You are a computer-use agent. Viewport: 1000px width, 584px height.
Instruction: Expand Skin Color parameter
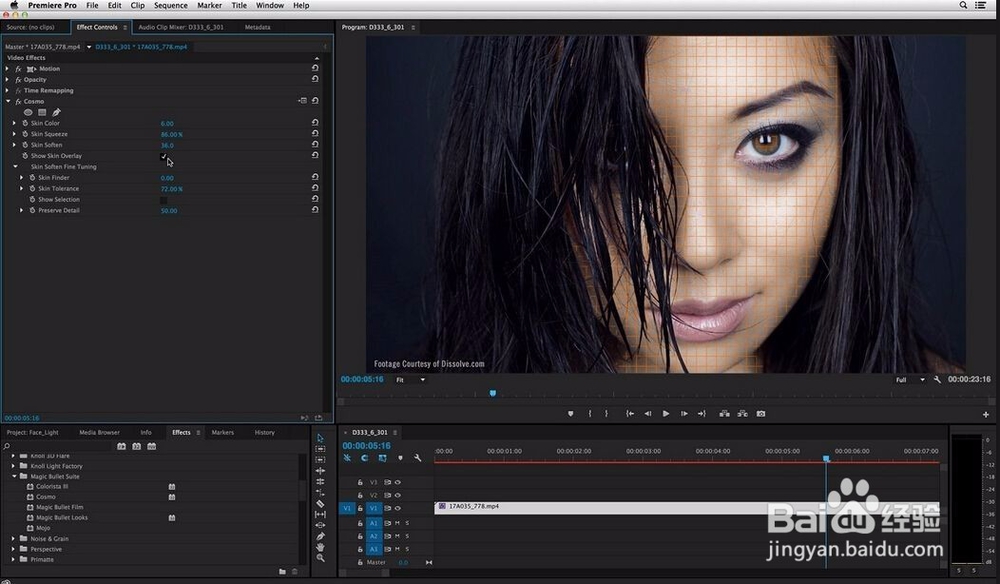[x=15, y=123]
